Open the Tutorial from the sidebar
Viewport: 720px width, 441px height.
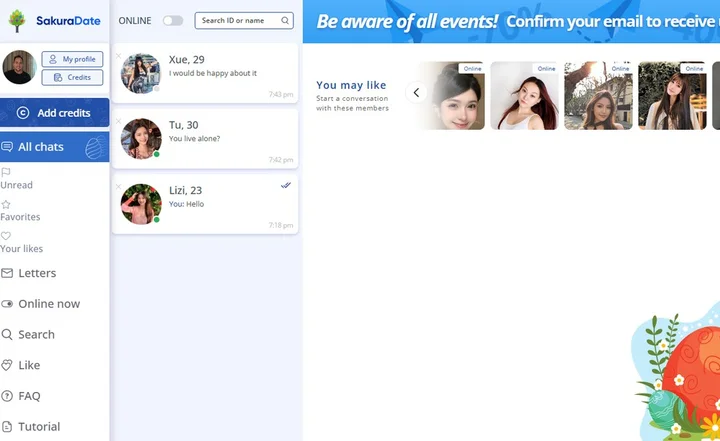(39, 427)
